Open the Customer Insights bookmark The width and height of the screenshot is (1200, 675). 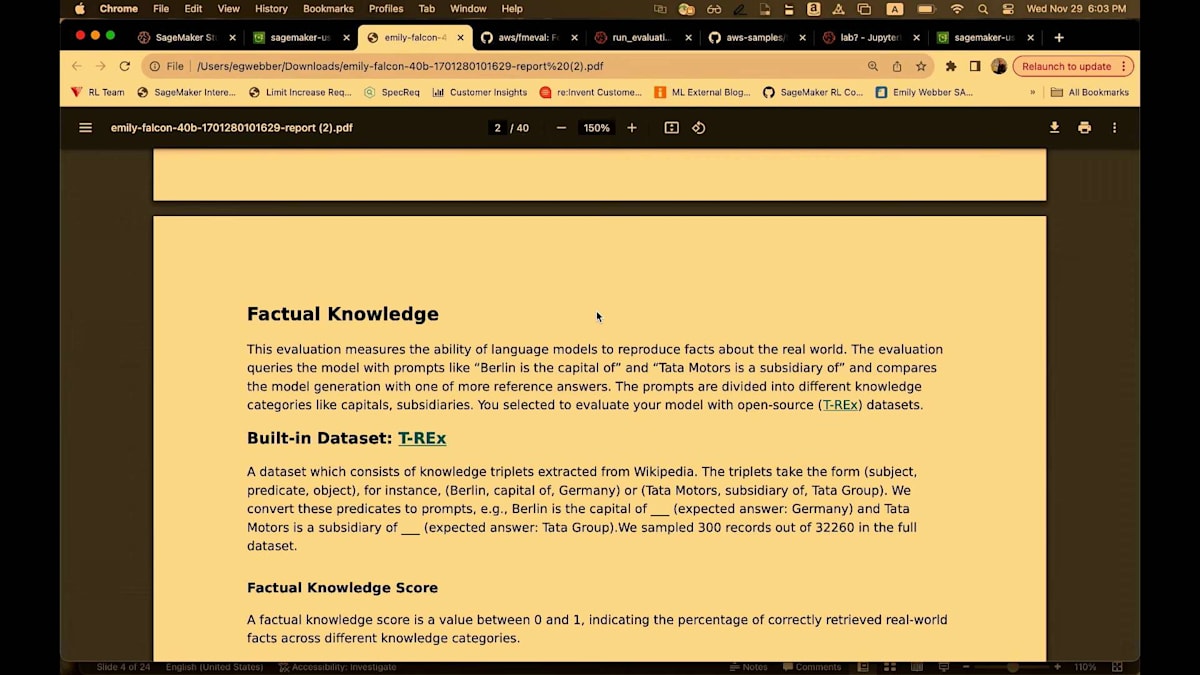[x=480, y=92]
